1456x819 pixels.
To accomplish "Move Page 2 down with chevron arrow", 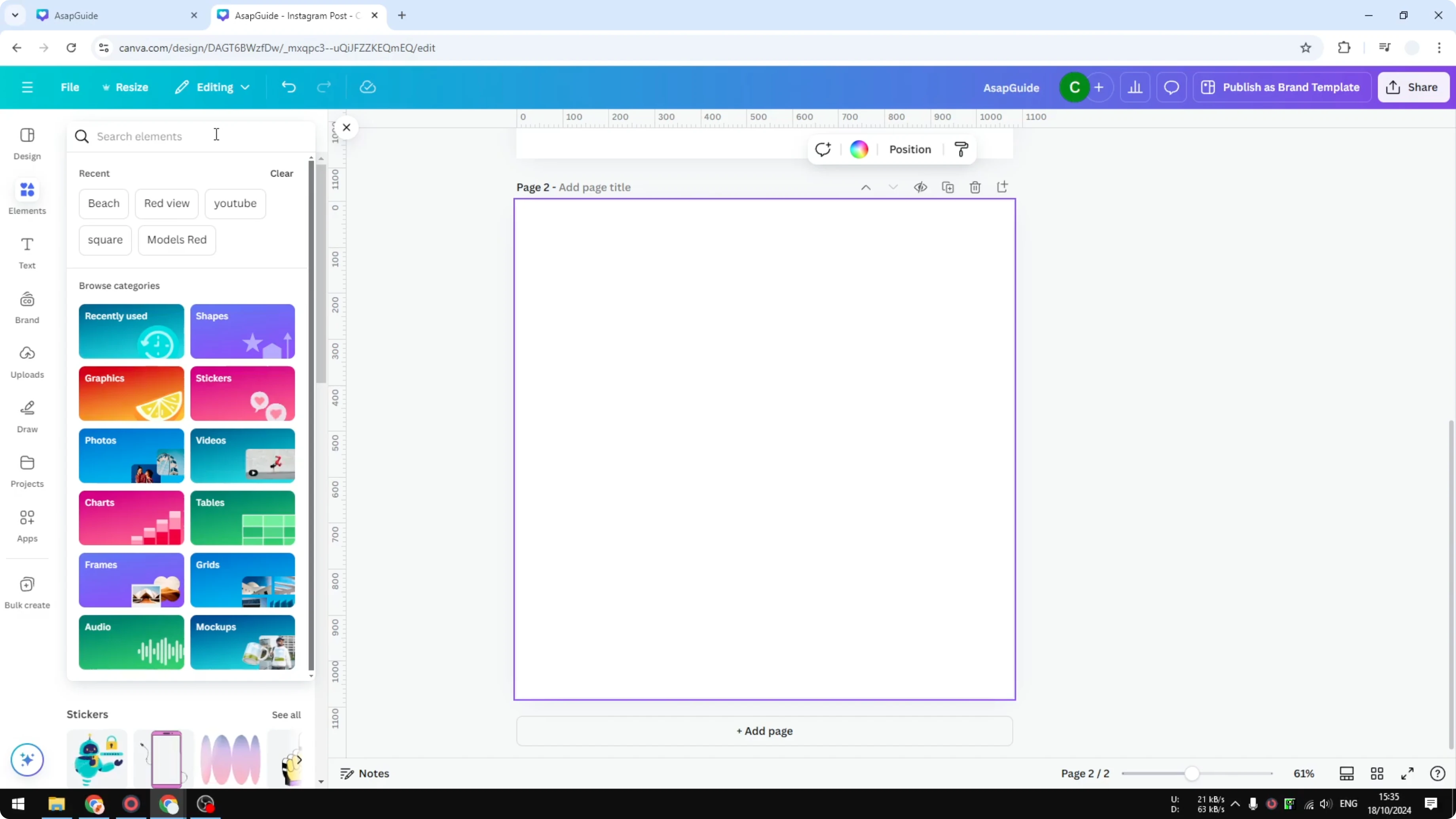I will point(893,187).
